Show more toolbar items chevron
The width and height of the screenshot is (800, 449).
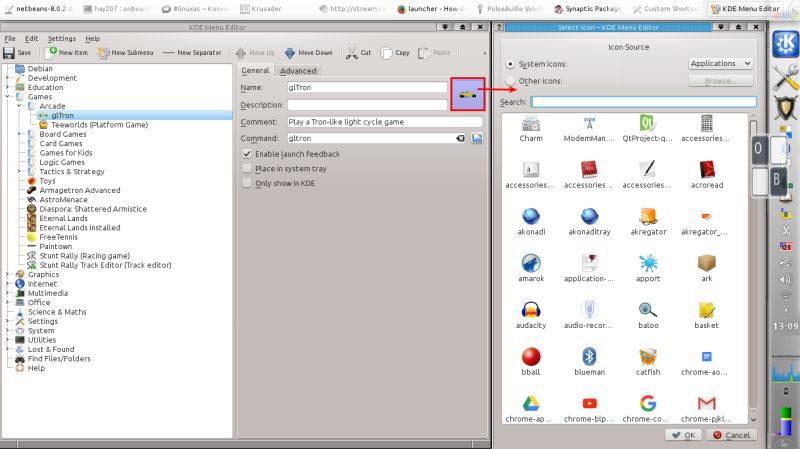click(x=484, y=53)
